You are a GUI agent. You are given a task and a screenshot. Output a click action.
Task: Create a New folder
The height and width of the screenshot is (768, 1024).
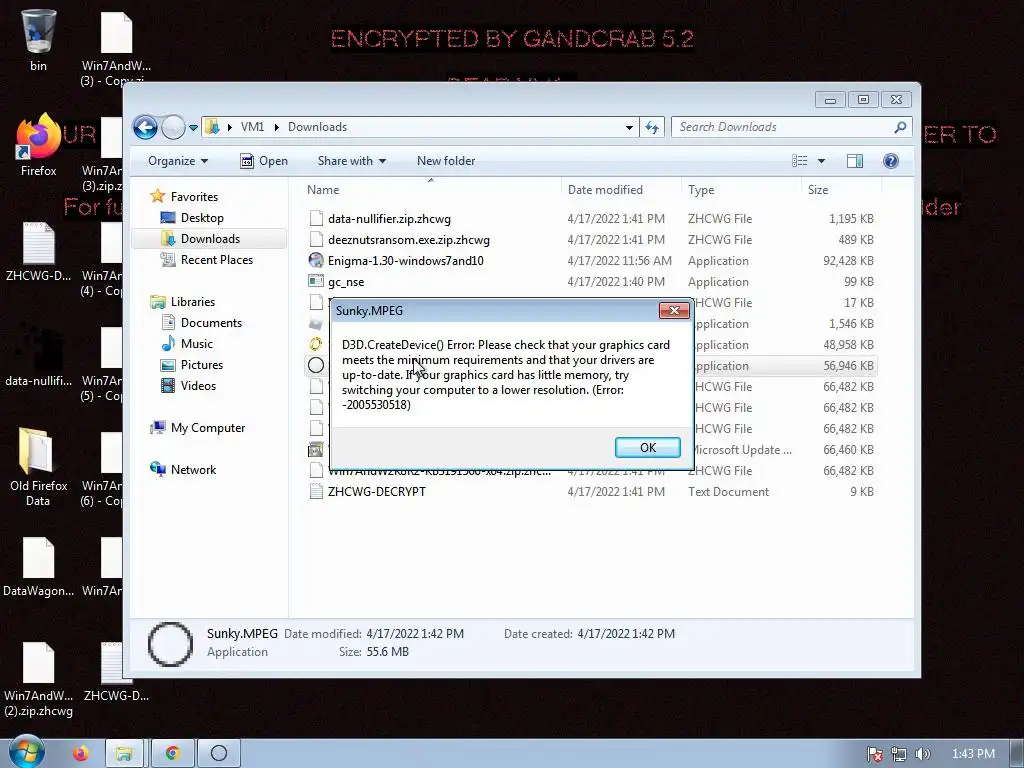pos(446,161)
